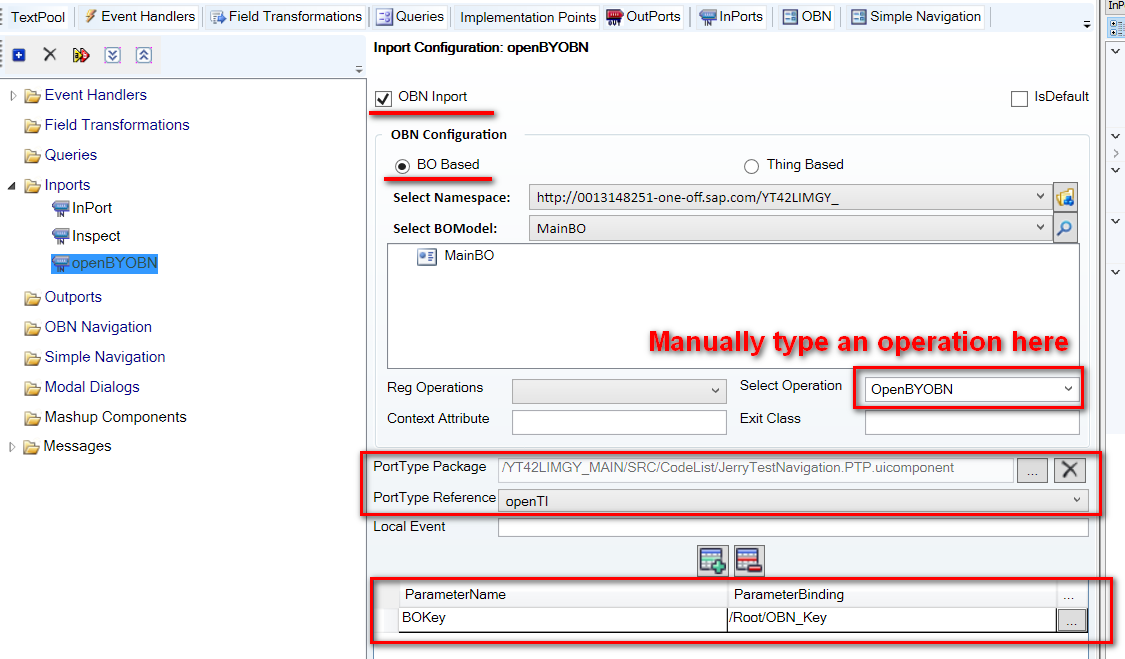Switch to the Field Transformations tab

(x=286, y=17)
